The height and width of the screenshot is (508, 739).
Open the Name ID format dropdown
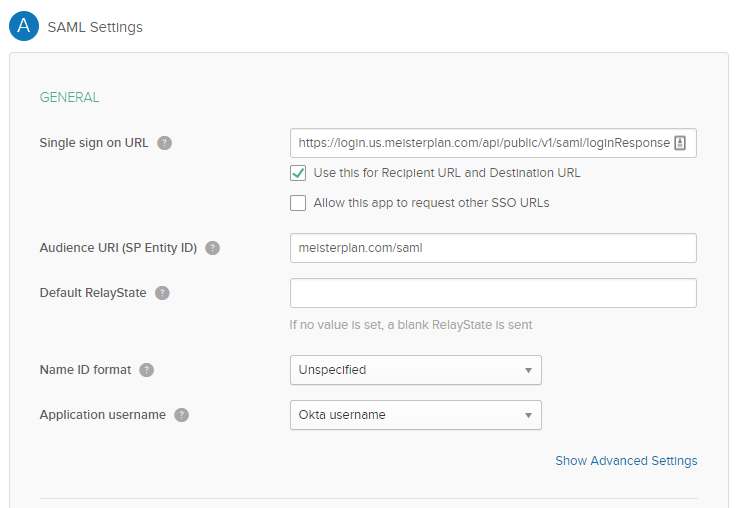tap(416, 370)
